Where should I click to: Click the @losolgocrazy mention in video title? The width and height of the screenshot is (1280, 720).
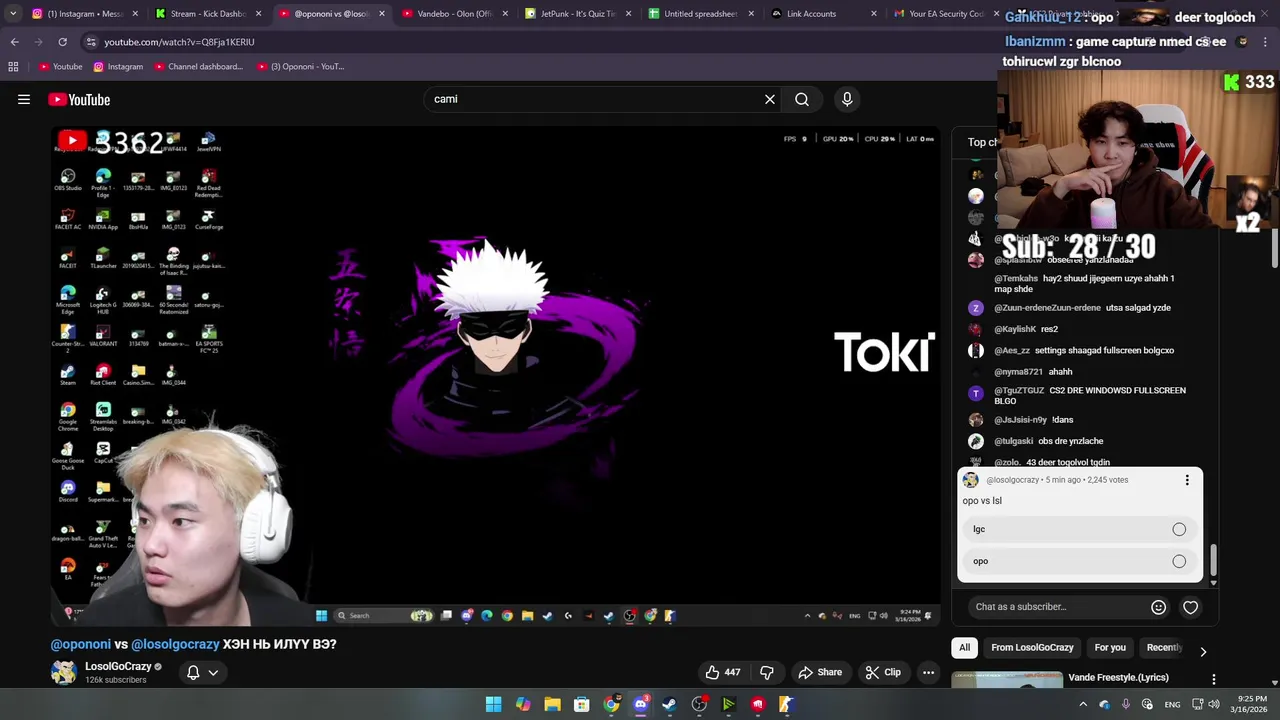175,644
